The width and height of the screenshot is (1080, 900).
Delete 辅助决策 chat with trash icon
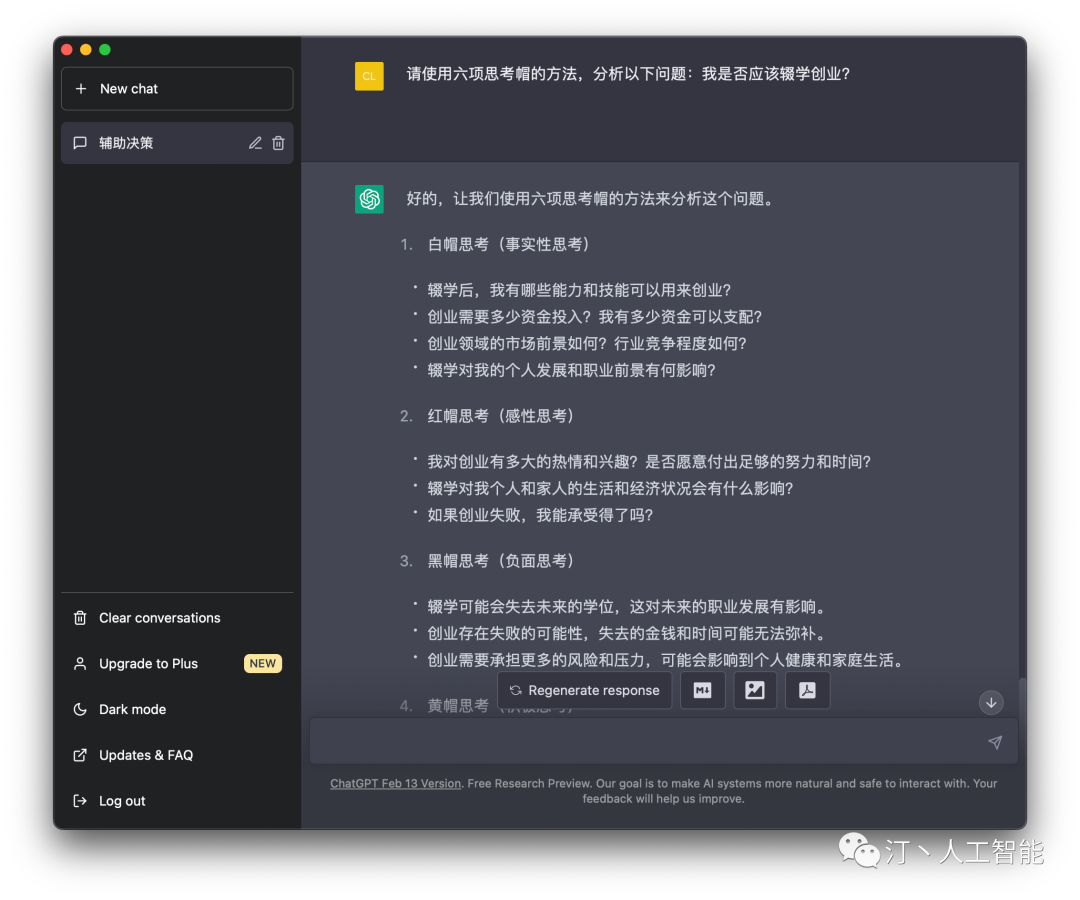coord(278,143)
